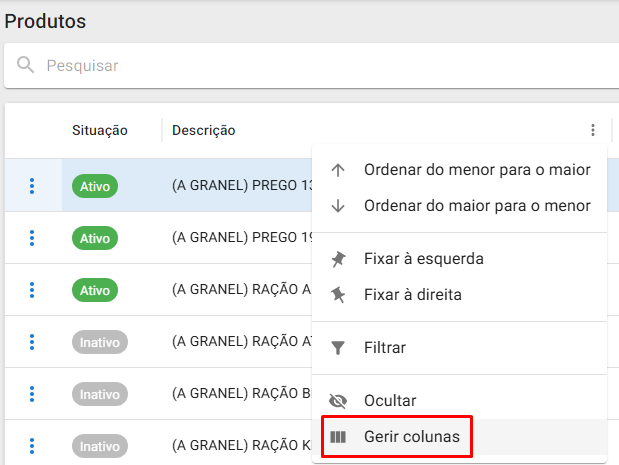Viewport: 619px width, 465px height.
Task: Open row actions for first Inativo product
Action: pos(32,342)
